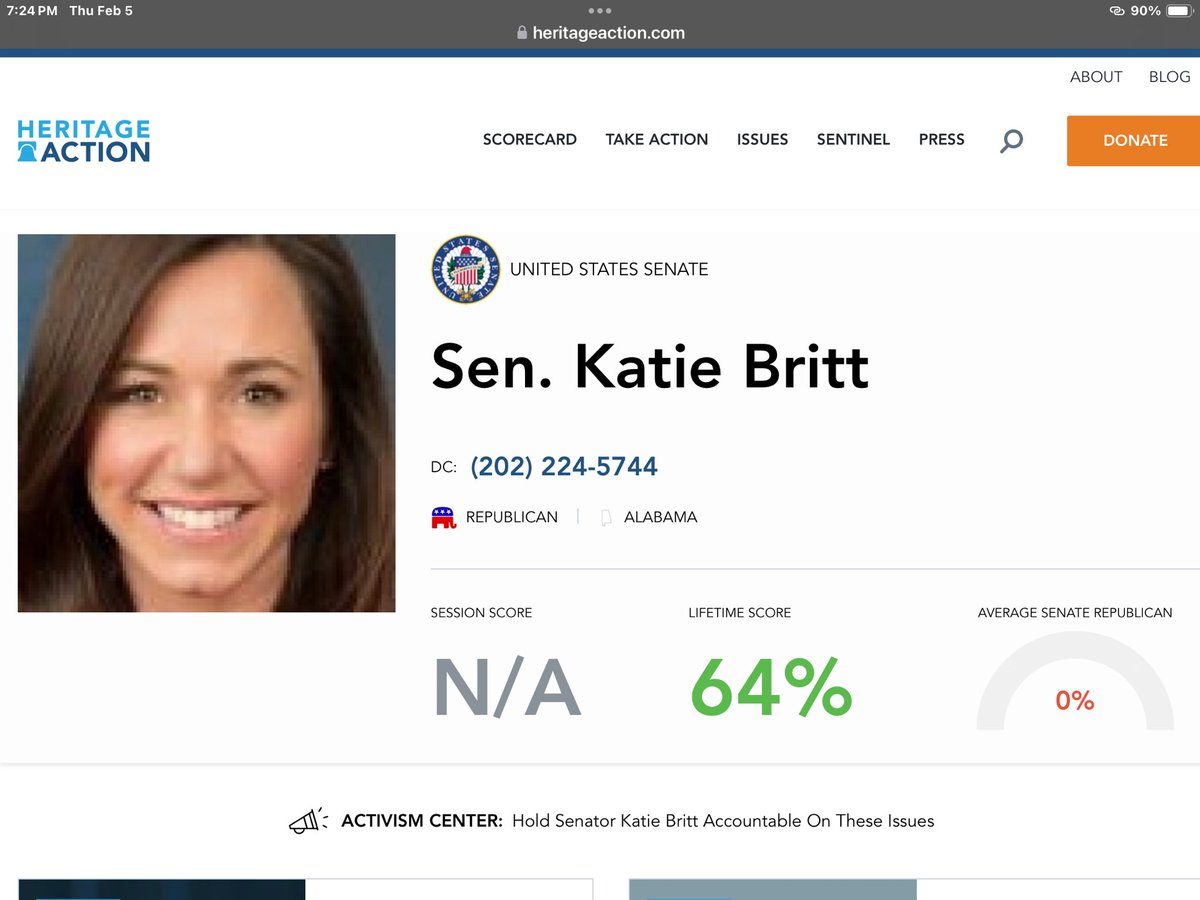
Task: Click the LIFETIME SCORE label
Action: [740, 613]
